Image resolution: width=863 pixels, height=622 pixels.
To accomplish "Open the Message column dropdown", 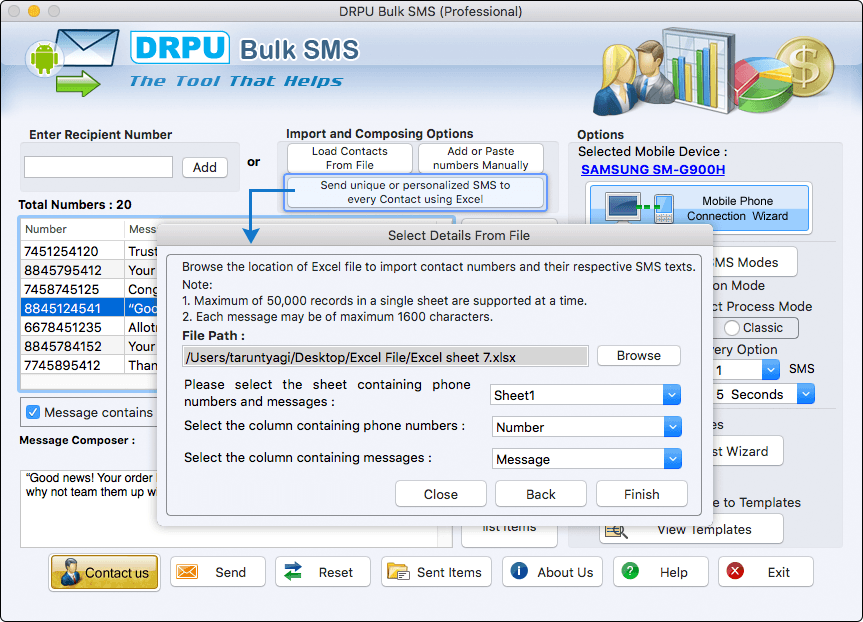I will pyautogui.click(x=673, y=459).
